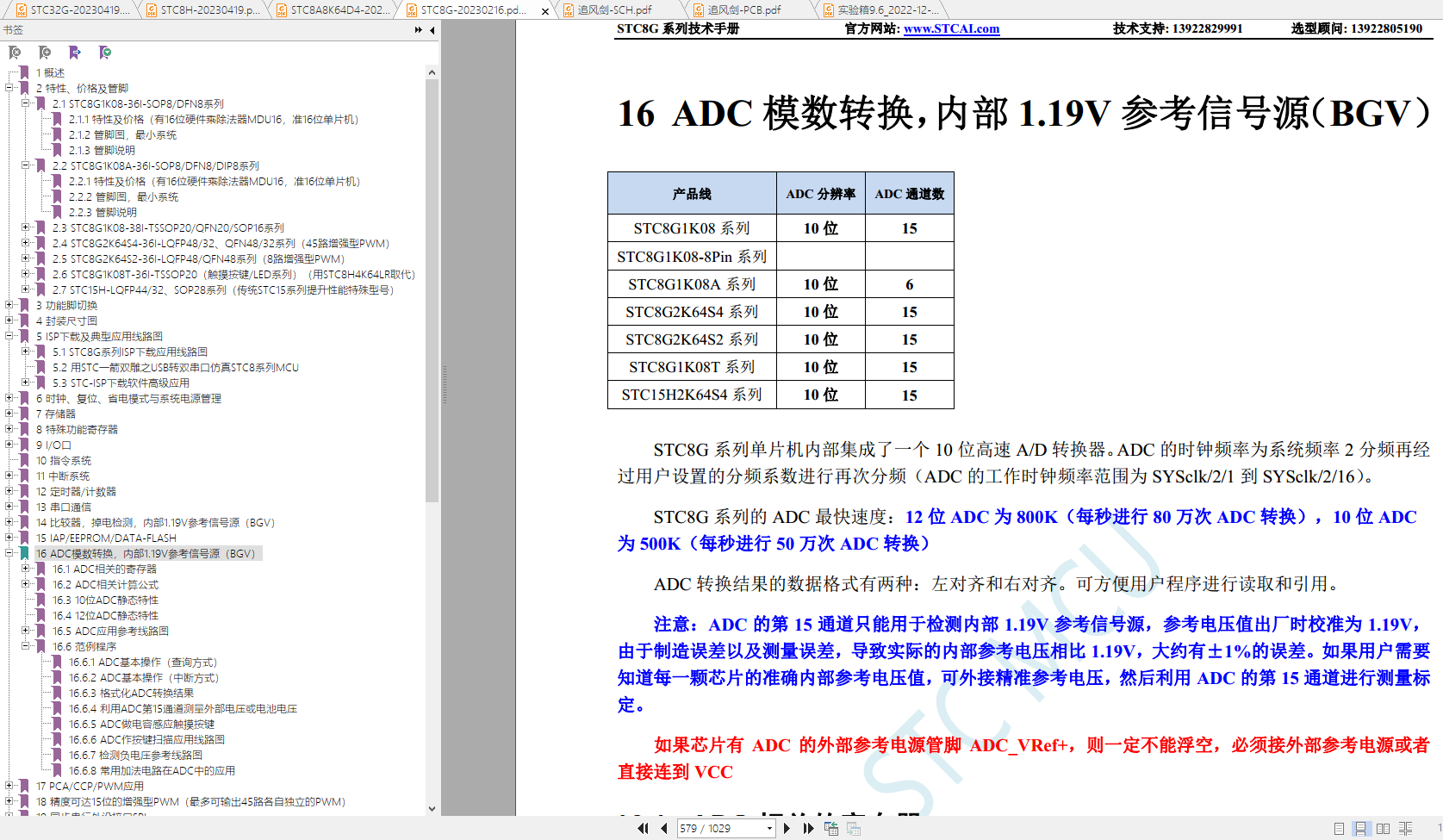
Task: Switch to the STC8H-20230419.p... tab
Action: tap(203, 10)
